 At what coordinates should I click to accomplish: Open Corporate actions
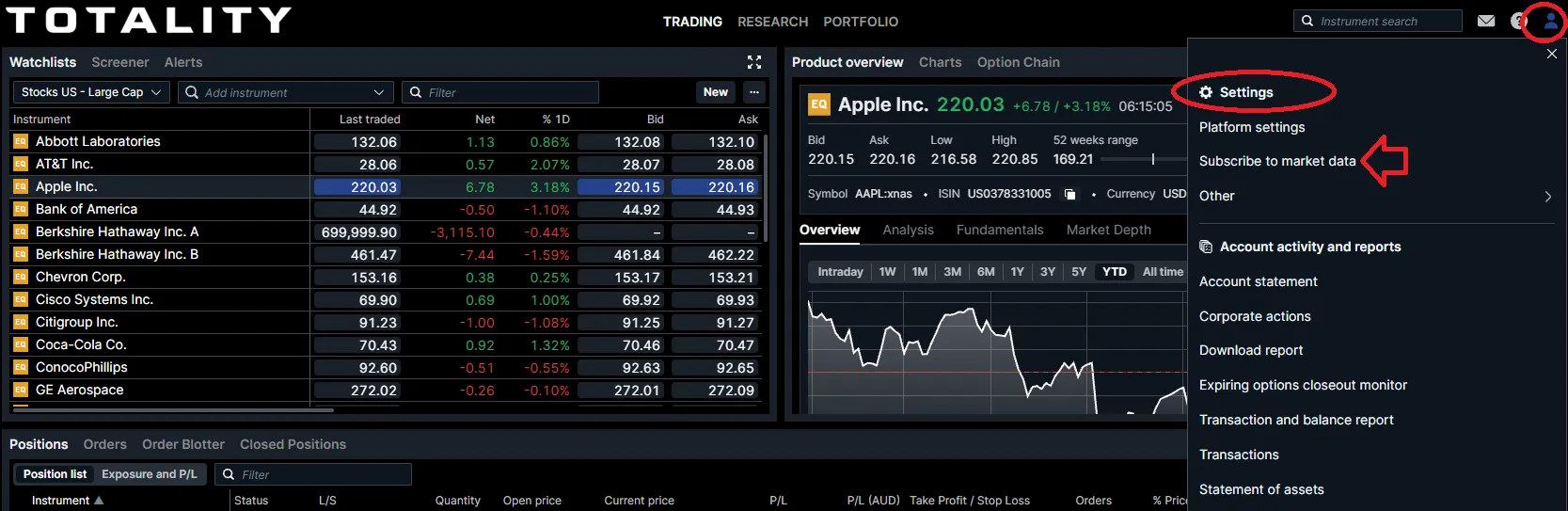1255,316
